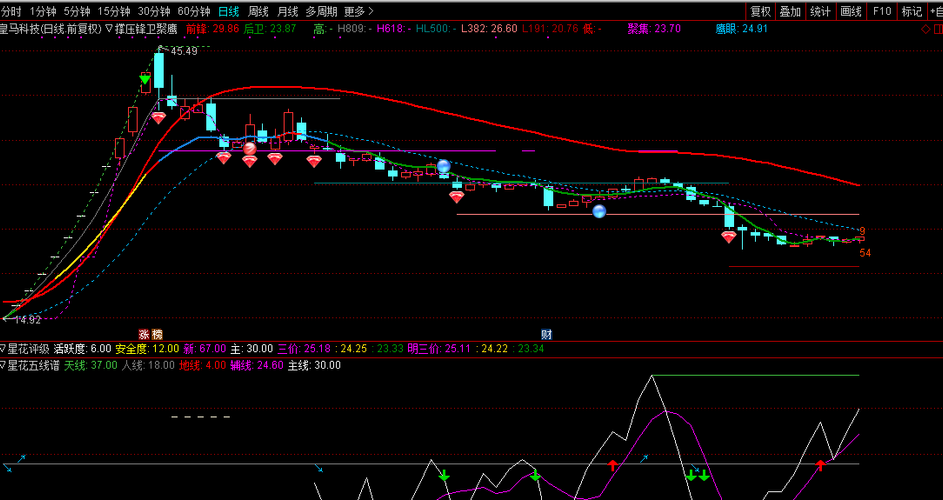Click the 聚集: 23.70 value

pyautogui.click(x=654, y=28)
